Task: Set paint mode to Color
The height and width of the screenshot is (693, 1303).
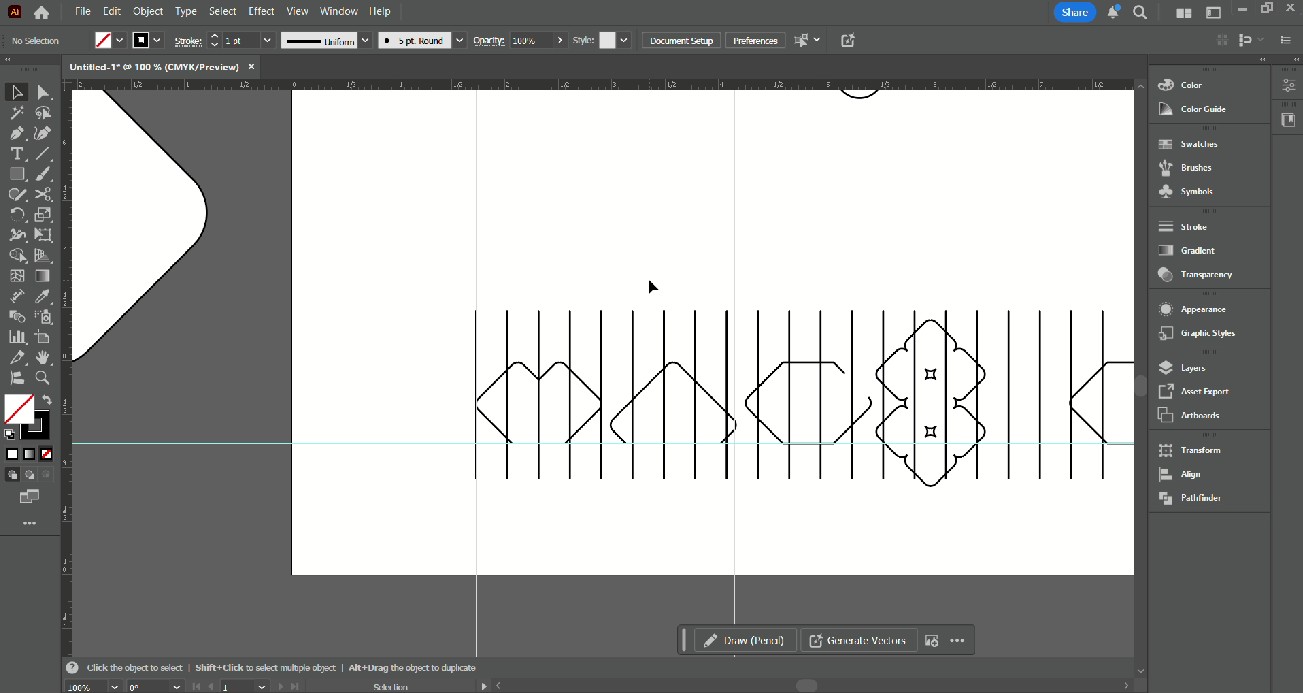Action: tap(13, 454)
